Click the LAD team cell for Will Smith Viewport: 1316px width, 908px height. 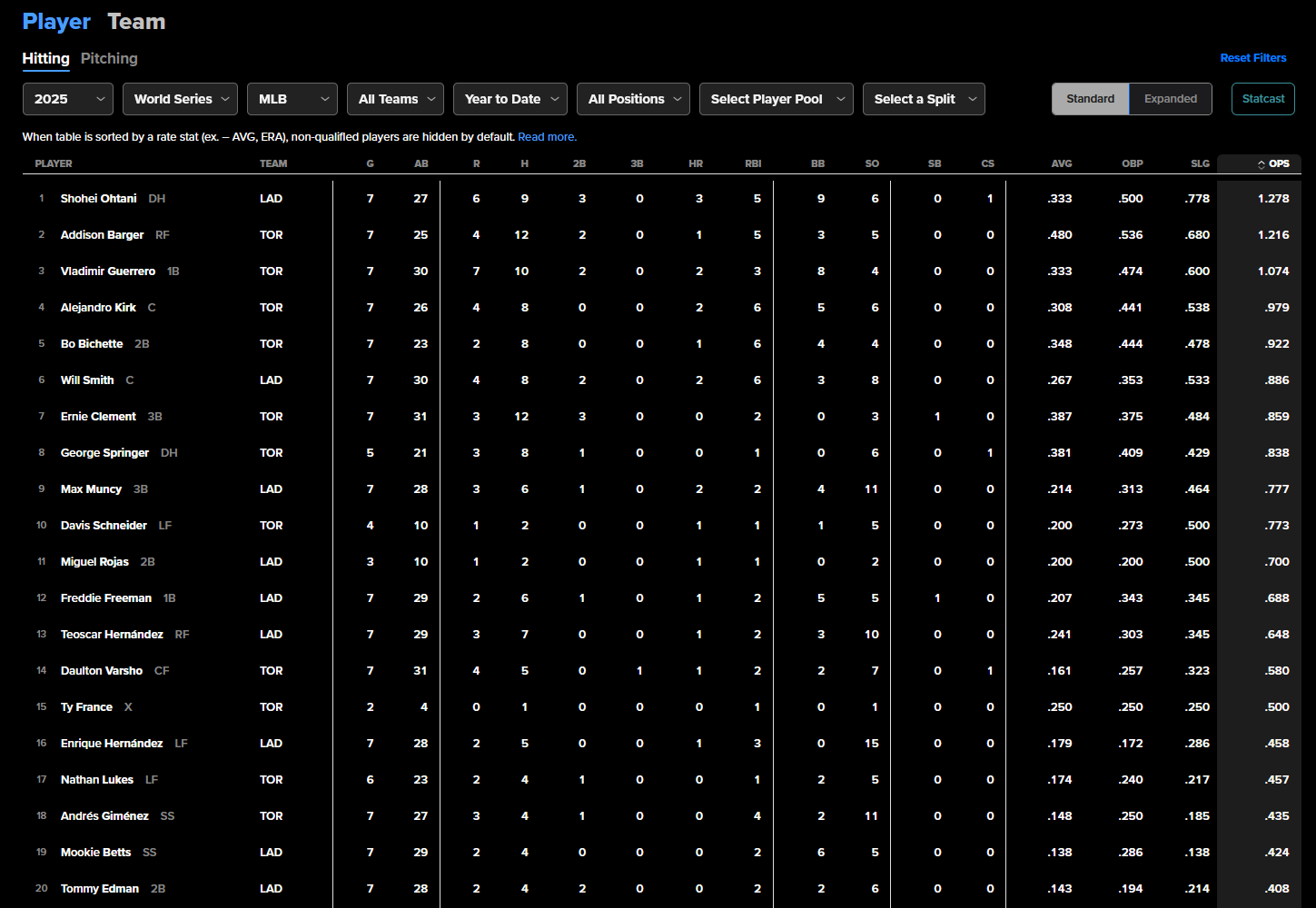point(271,380)
